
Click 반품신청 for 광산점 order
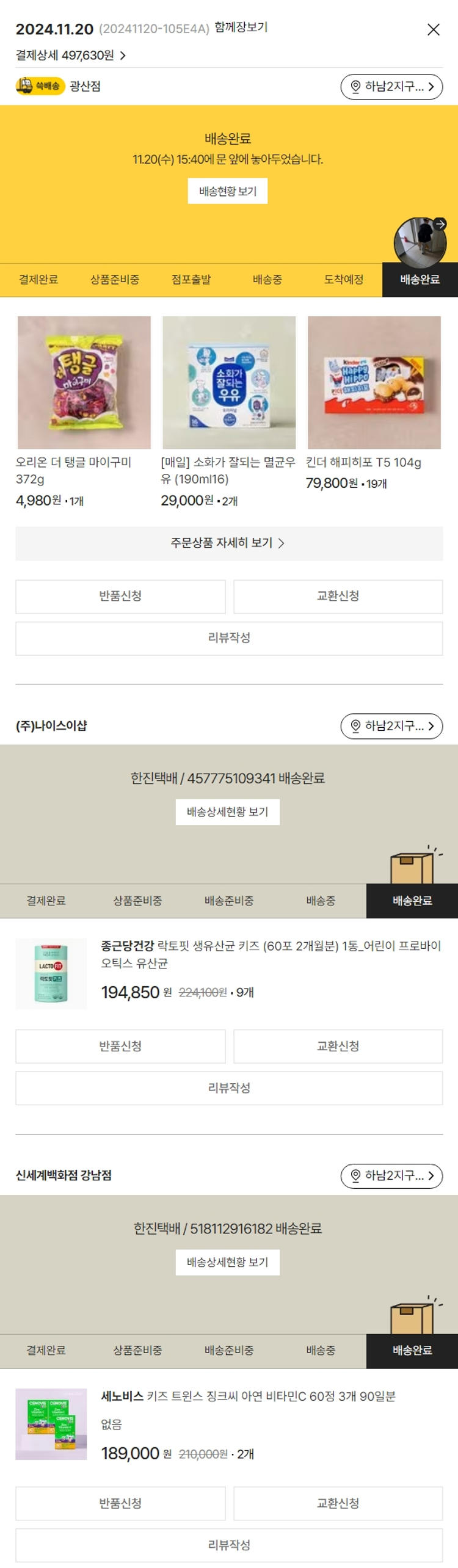tap(120, 596)
